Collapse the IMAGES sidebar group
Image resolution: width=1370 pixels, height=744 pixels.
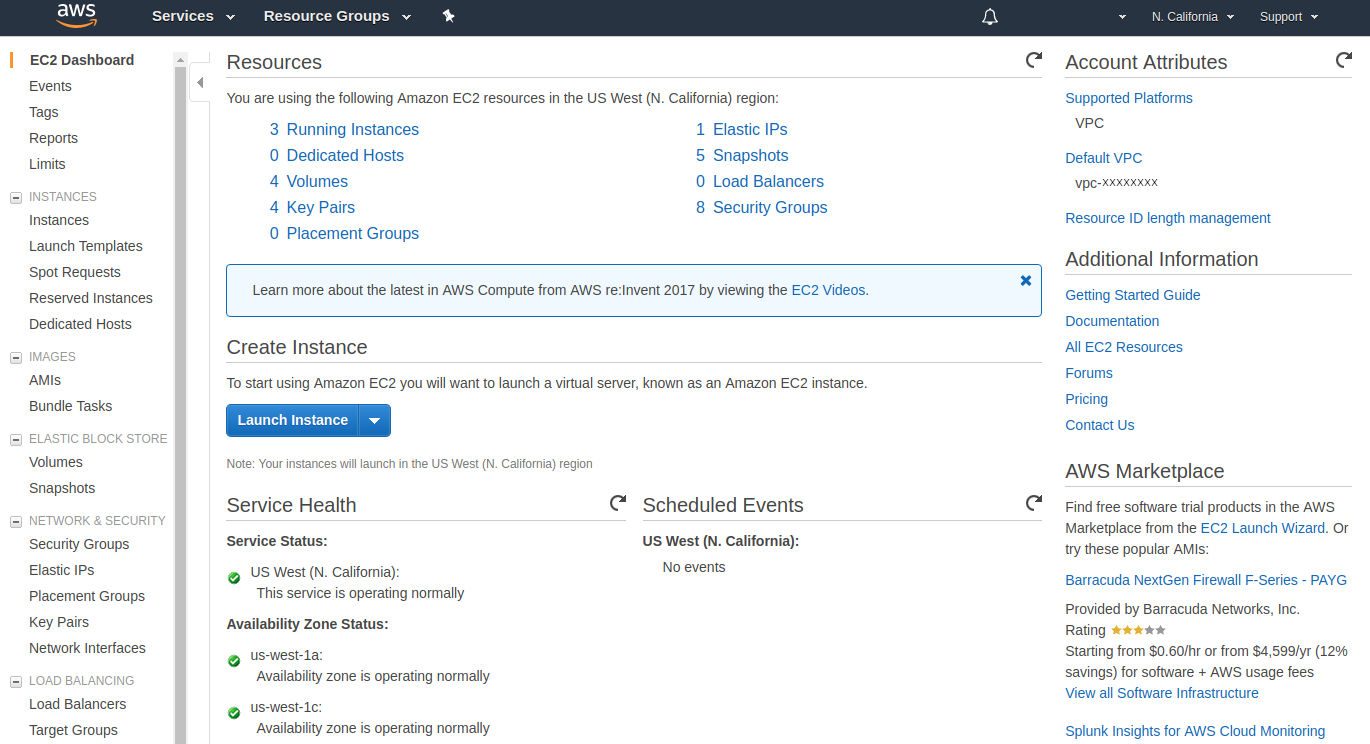(15, 358)
